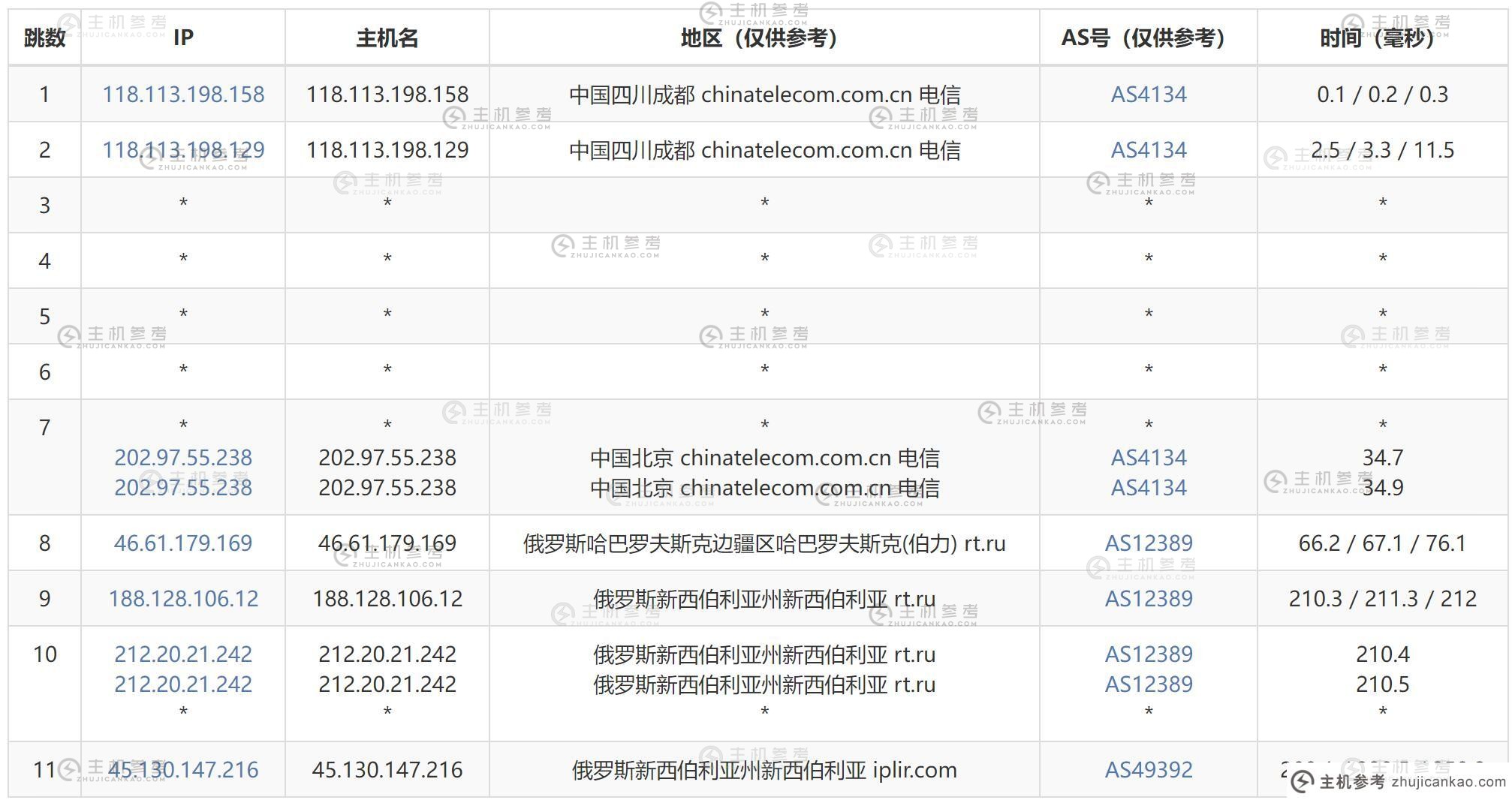Select the AS号（仅供参考） column header
The image size is (1512, 800).
(x=1149, y=38)
